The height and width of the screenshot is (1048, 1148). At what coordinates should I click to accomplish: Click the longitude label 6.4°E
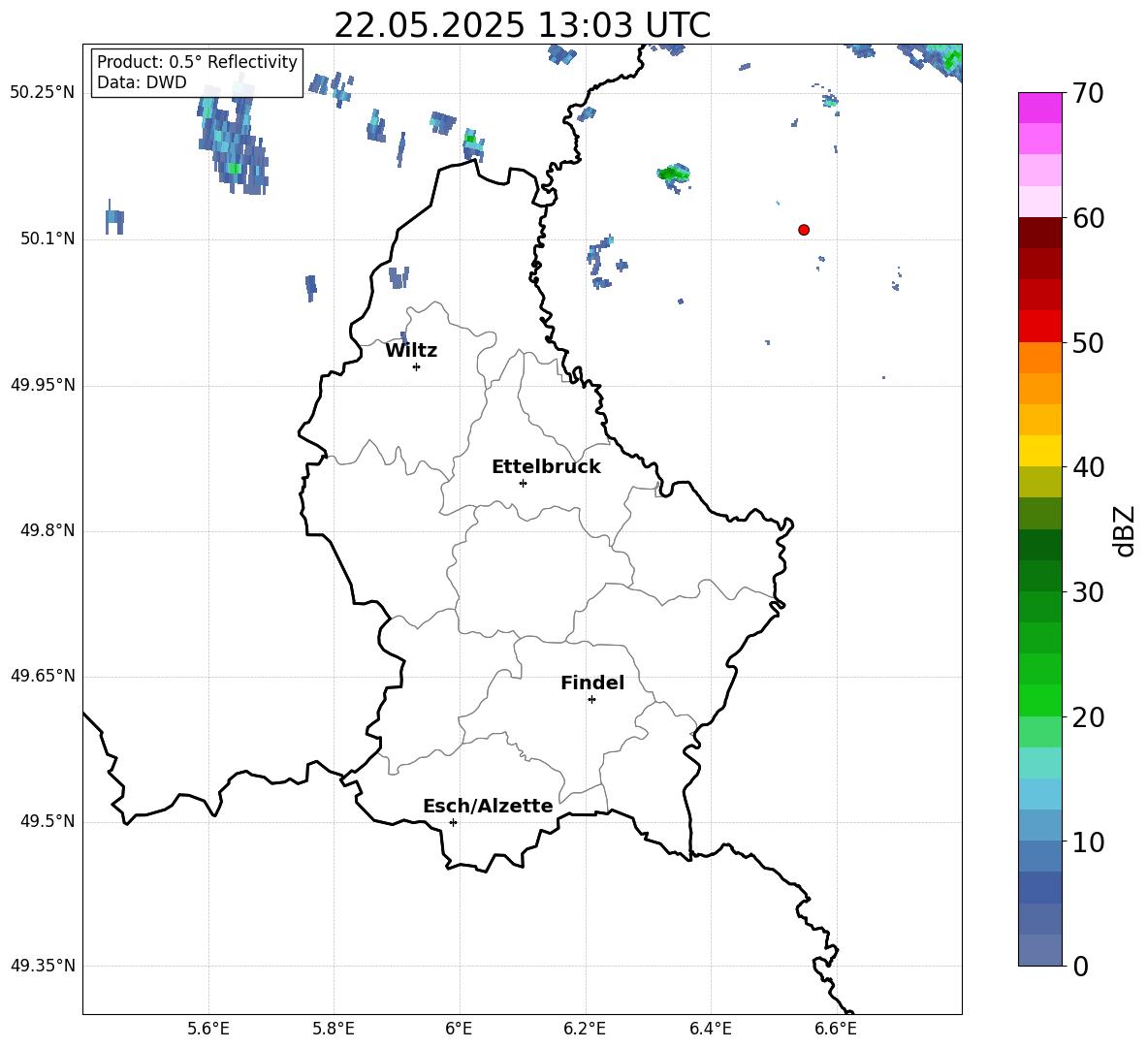710,1029
